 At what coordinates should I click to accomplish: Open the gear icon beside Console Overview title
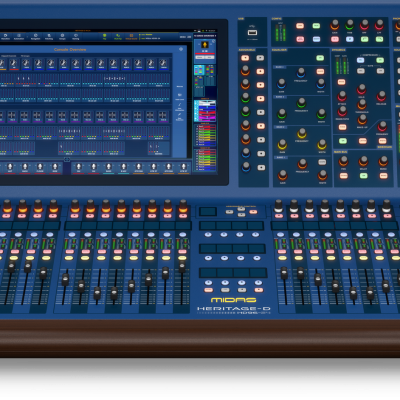[x=181, y=49]
